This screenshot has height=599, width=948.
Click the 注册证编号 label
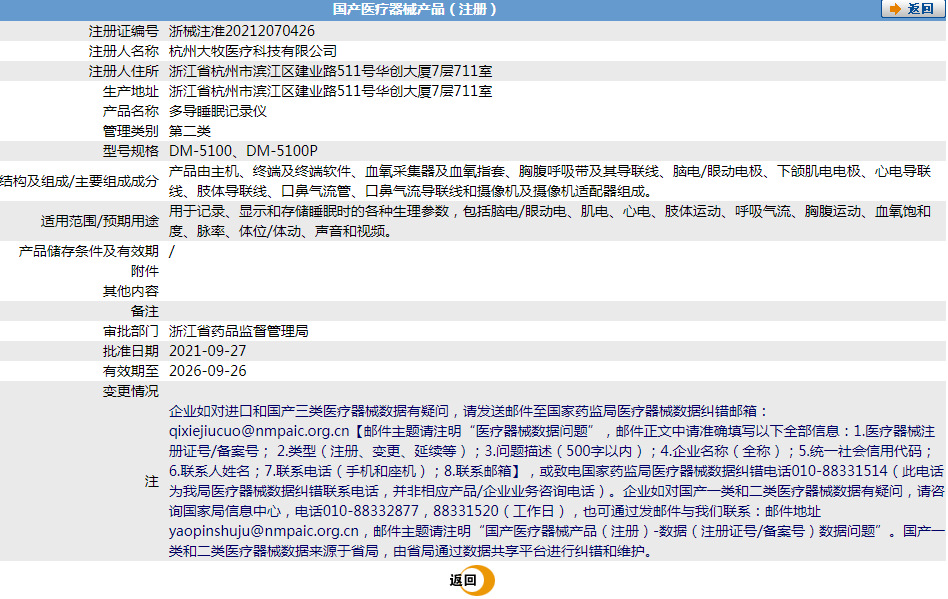tap(123, 31)
